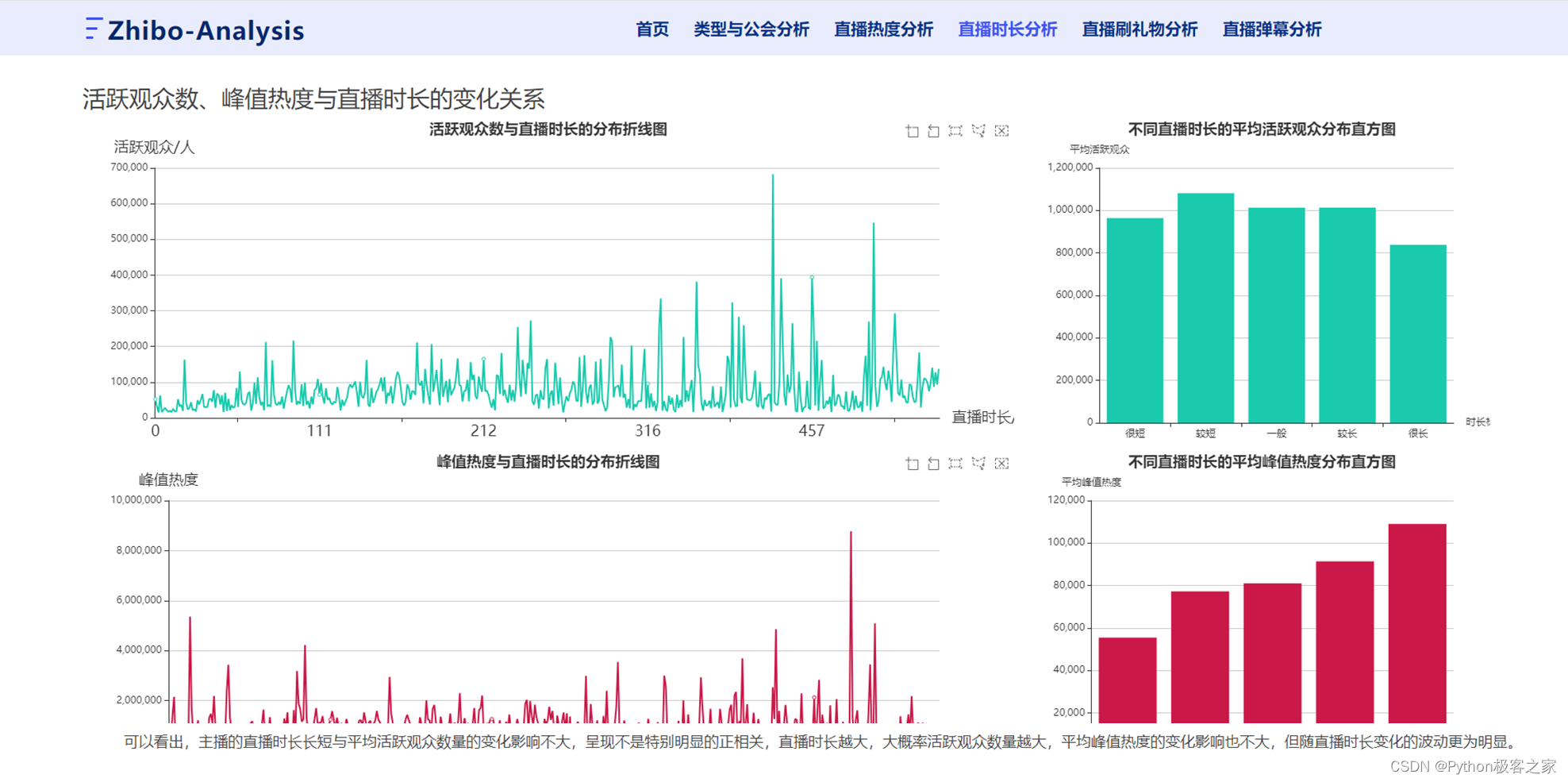Image resolution: width=1568 pixels, height=782 pixels.
Task: Select rectangle brush on the active-viewers line chart
Action: pos(955,131)
